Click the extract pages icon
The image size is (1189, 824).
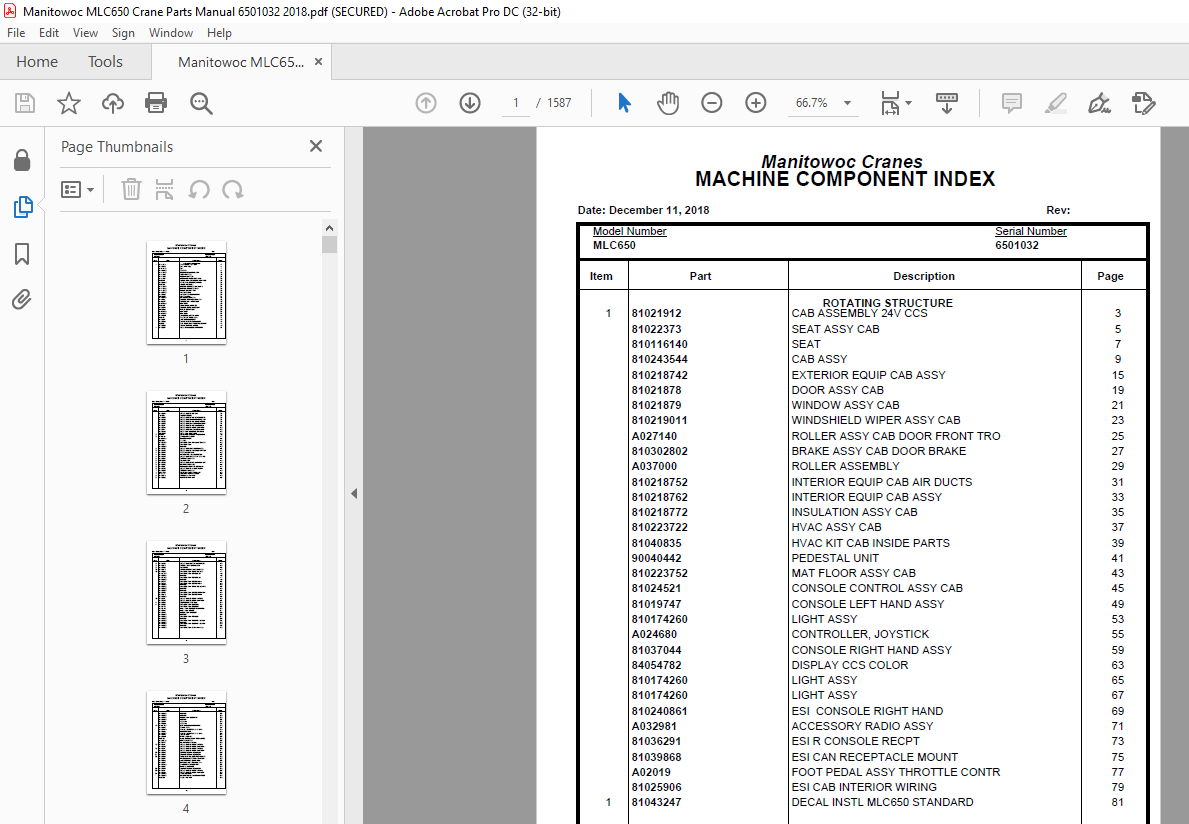click(165, 190)
